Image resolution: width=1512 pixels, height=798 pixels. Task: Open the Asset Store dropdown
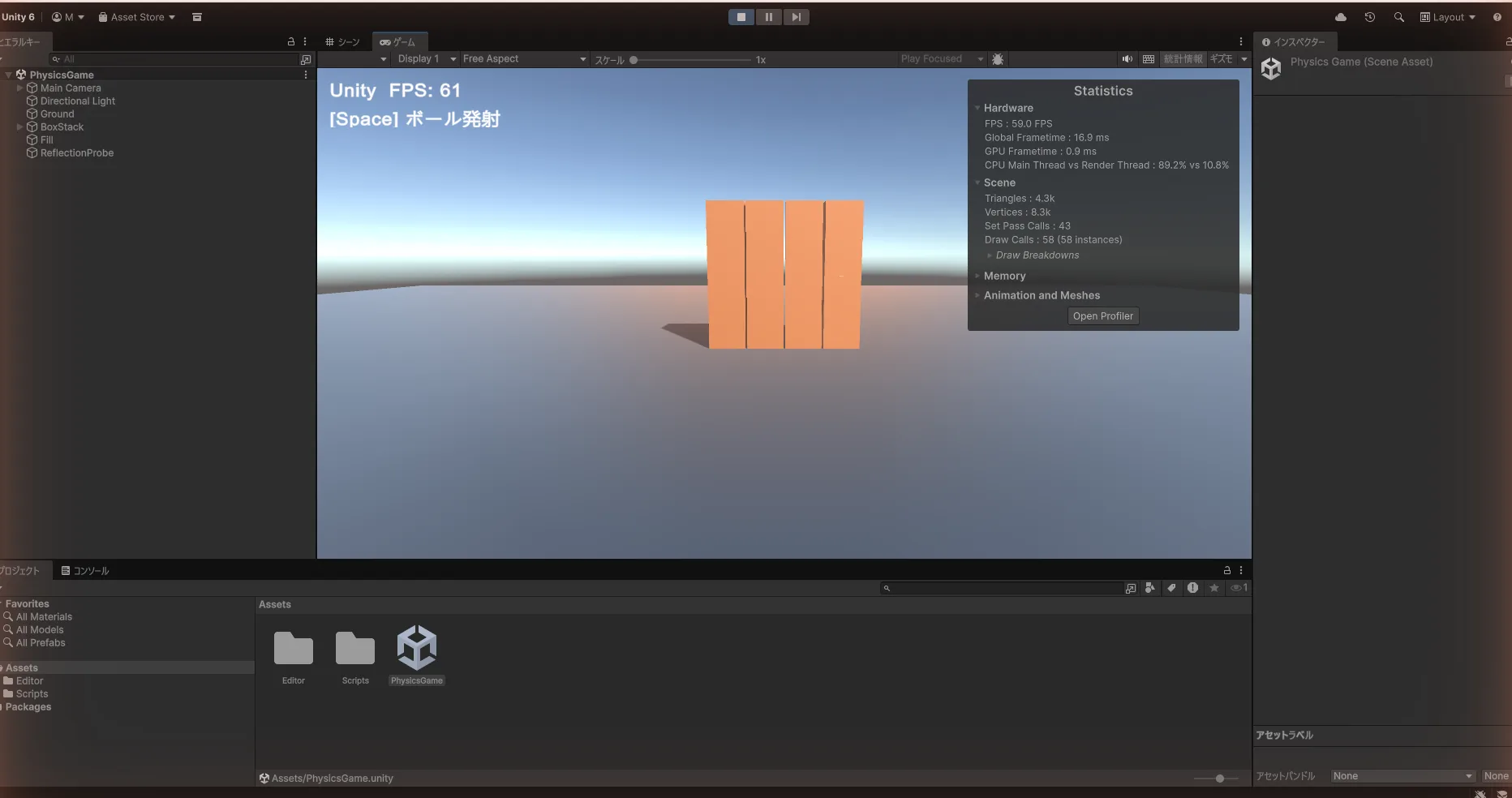pyautogui.click(x=137, y=17)
